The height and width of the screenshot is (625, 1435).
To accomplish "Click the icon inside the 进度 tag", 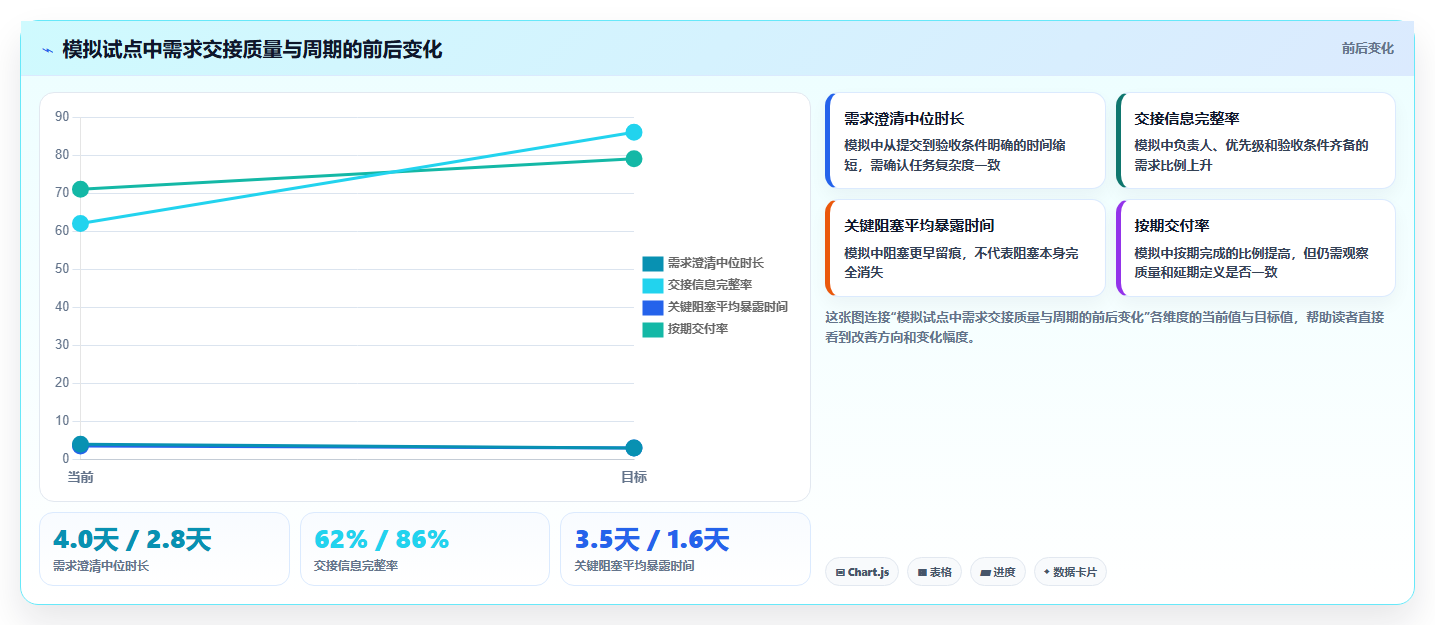I will point(985,573).
